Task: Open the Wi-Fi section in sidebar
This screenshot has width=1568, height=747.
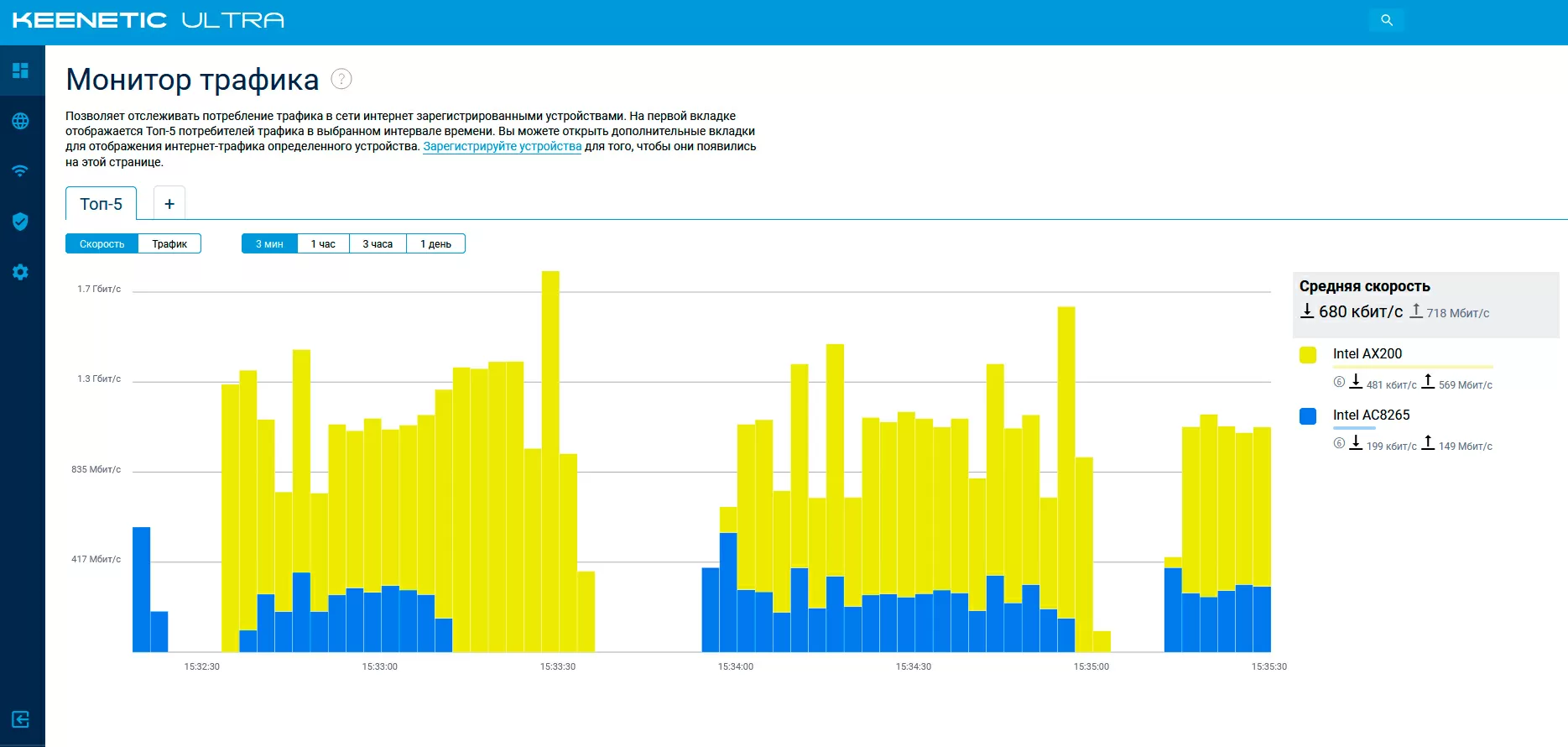Action: tap(21, 171)
